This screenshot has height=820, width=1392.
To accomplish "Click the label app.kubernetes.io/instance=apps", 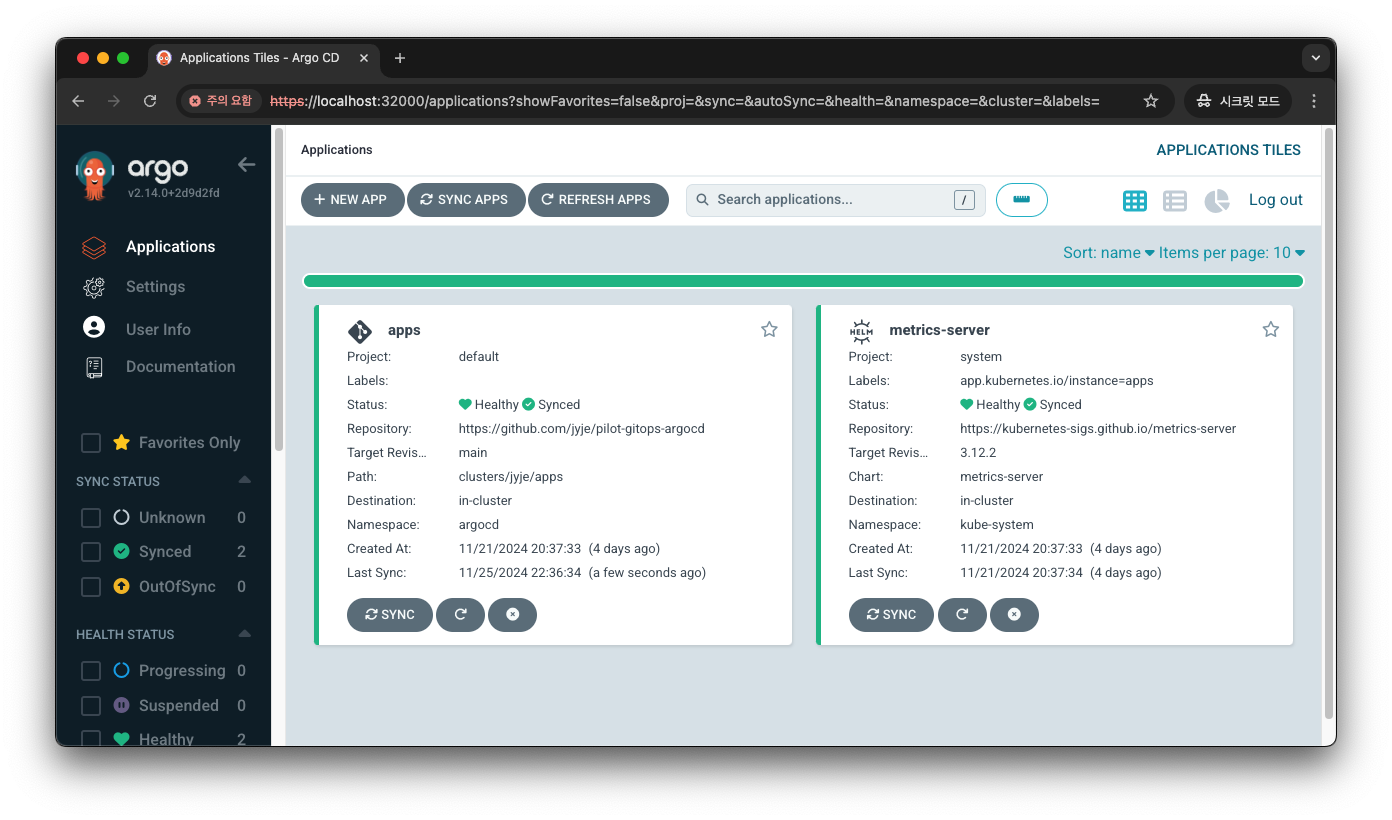I will click(x=1058, y=381).
